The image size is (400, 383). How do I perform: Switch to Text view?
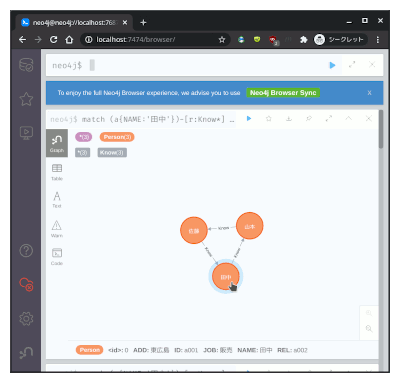point(57,200)
